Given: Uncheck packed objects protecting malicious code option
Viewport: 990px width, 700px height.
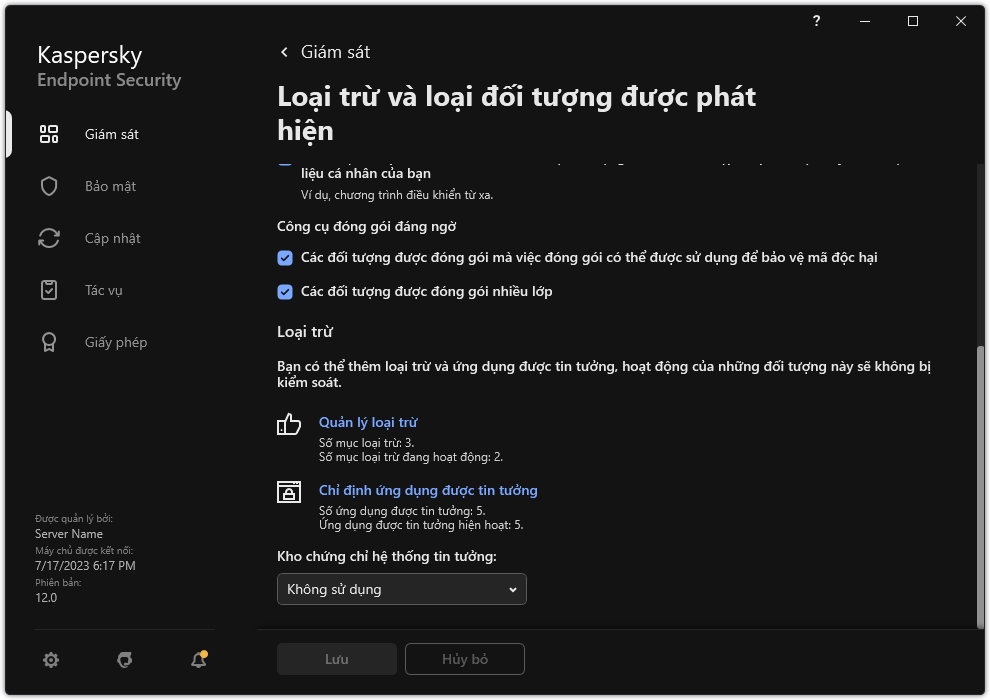Looking at the screenshot, I should tap(284, 257).
